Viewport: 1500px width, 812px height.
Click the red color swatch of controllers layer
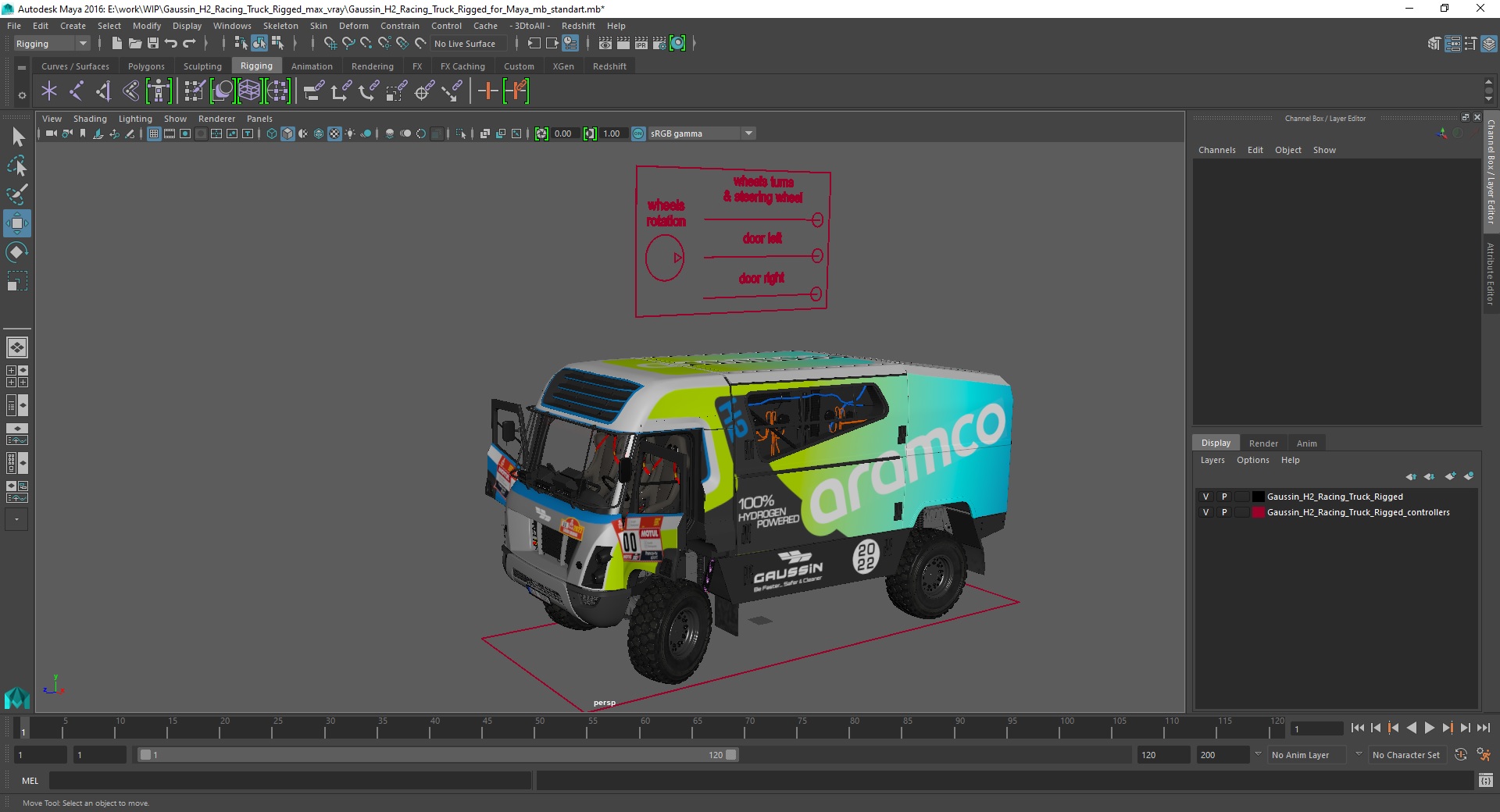1258,512
